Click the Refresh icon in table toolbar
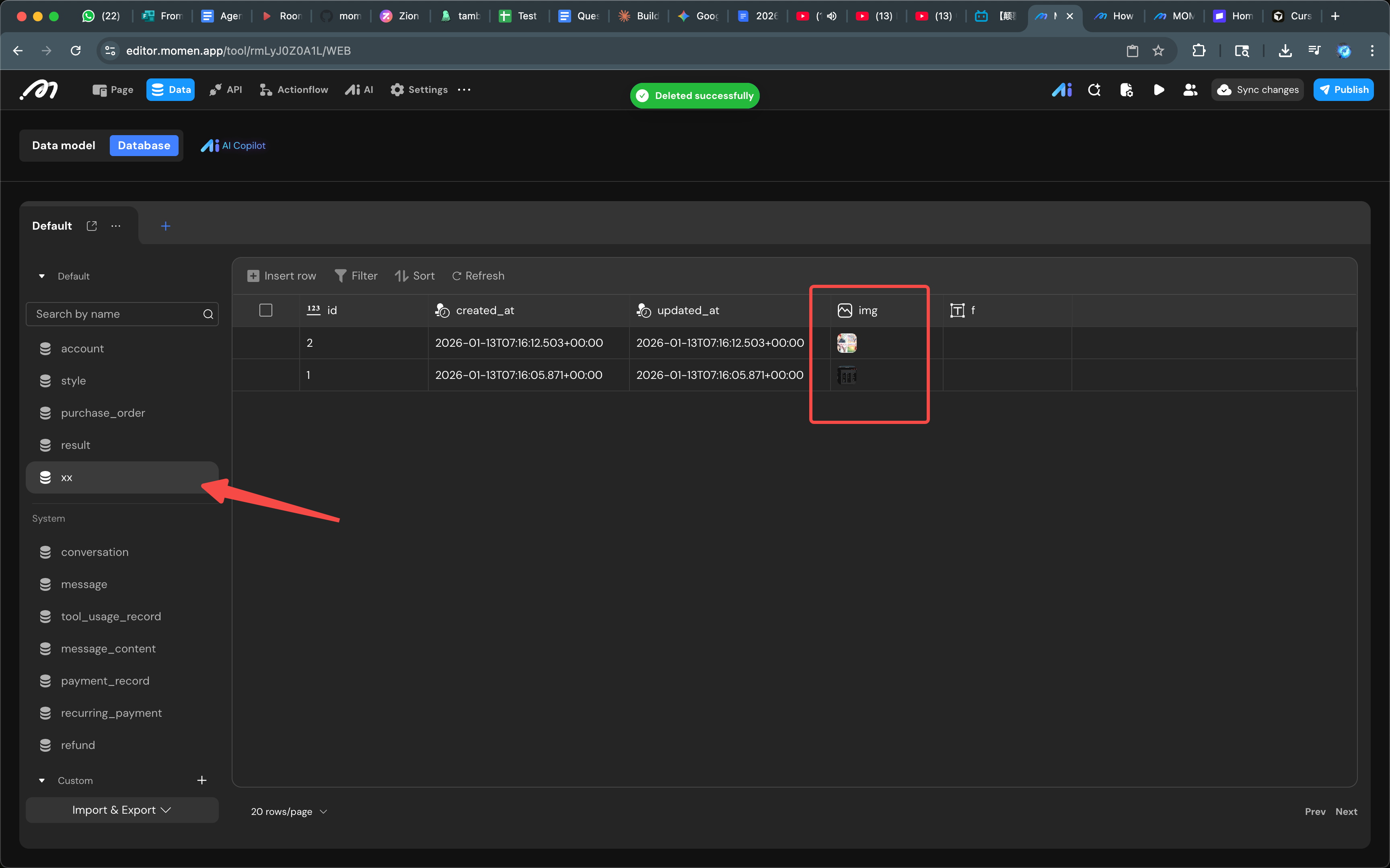 click(x=457, y=276)
